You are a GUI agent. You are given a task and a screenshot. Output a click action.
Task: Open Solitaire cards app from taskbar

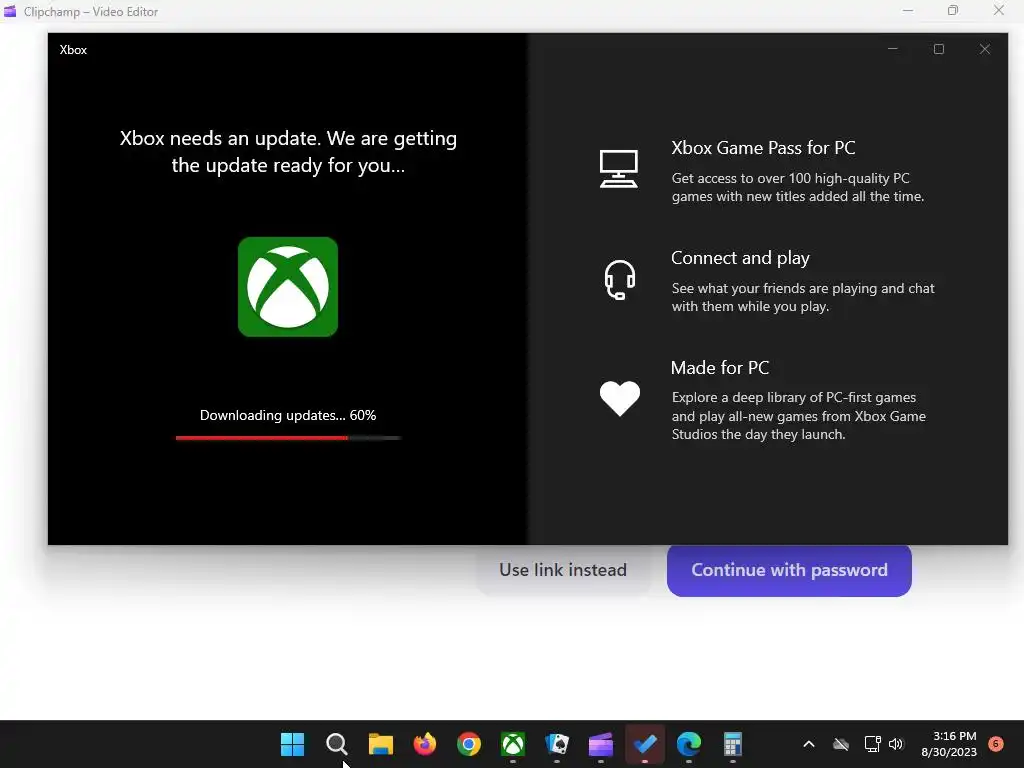coord(557,744)
